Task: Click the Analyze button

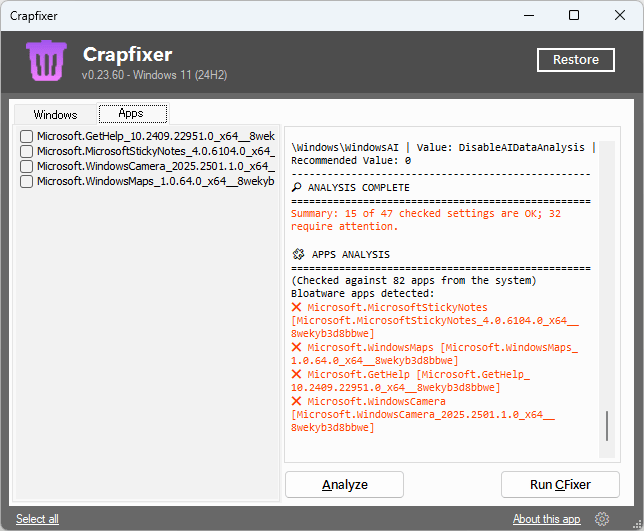Action: coord(344,485)
